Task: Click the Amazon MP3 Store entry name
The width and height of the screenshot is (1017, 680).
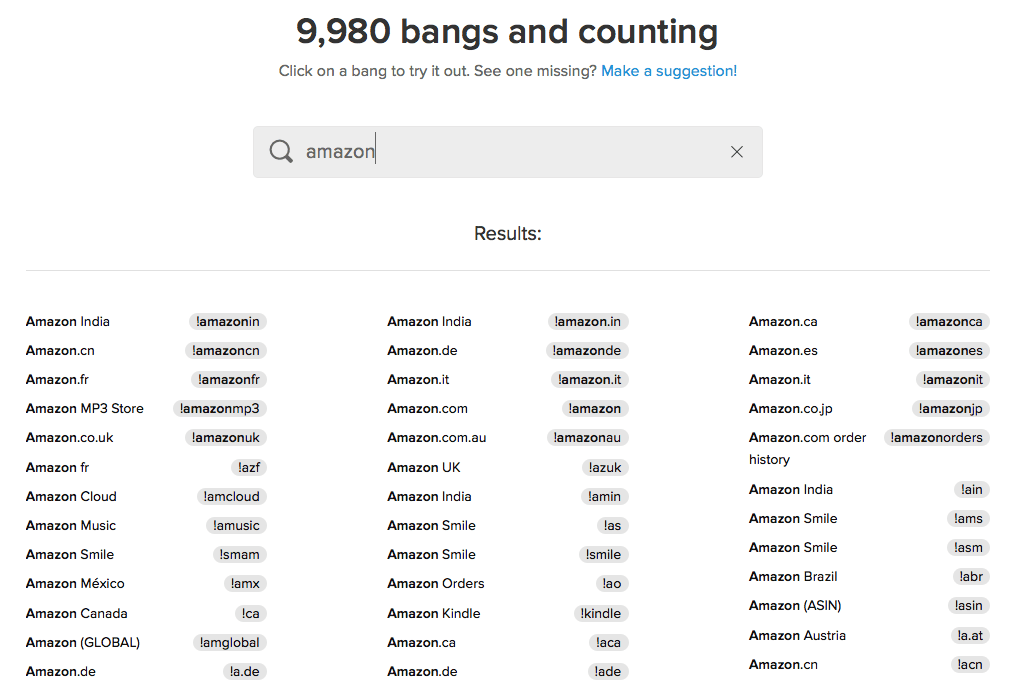Action: pos(84,409)
